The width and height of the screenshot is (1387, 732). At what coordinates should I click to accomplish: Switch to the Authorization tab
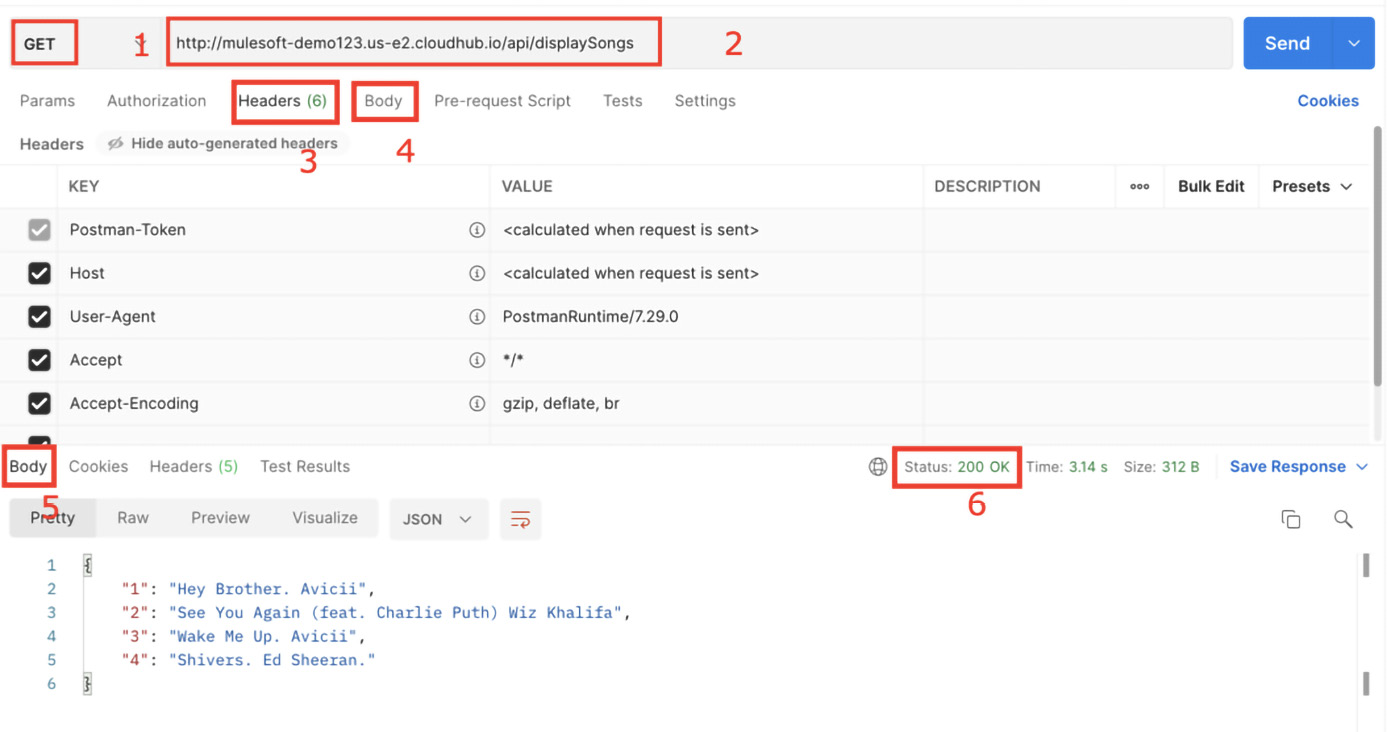pyautogui.click(x=156, y=100)
